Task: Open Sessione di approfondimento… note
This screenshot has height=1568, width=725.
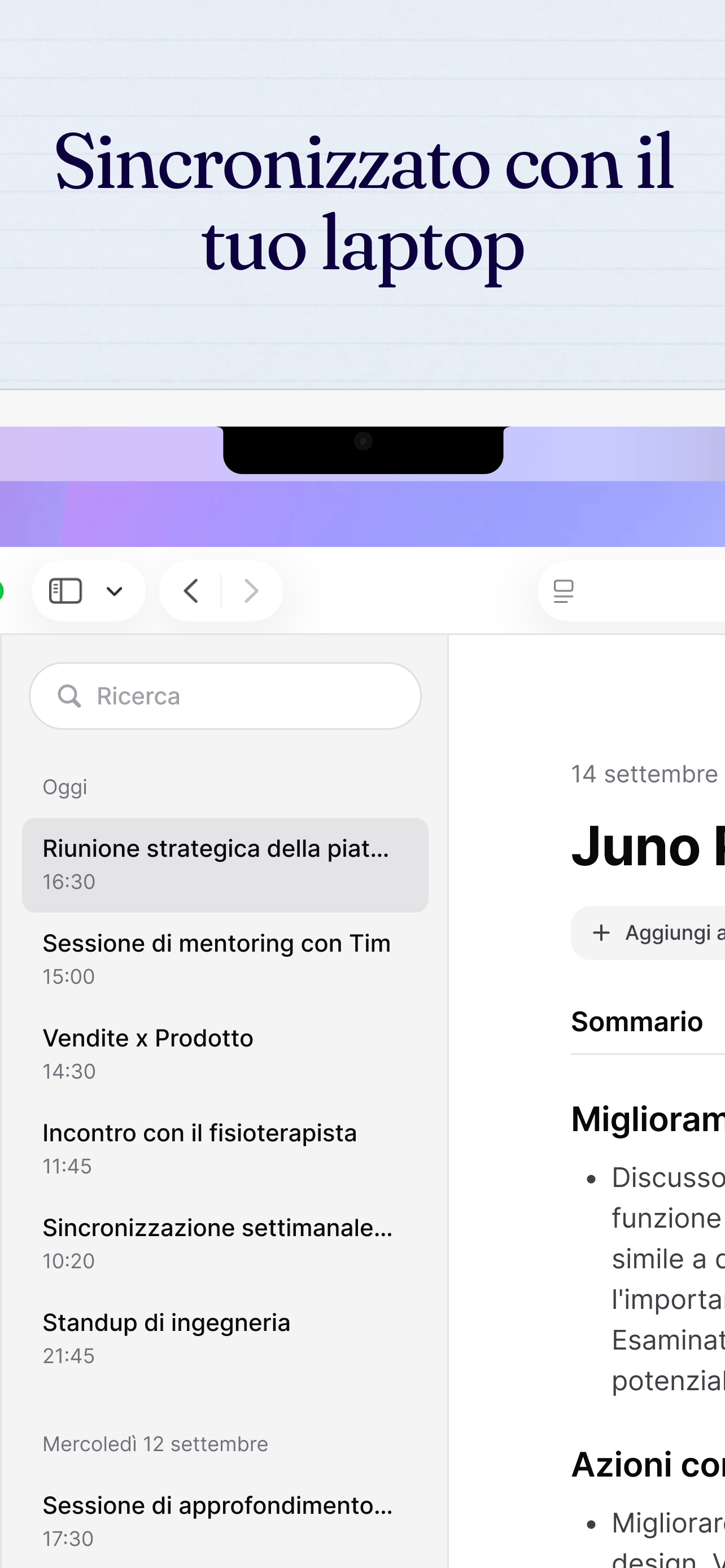Action: 225,1522
